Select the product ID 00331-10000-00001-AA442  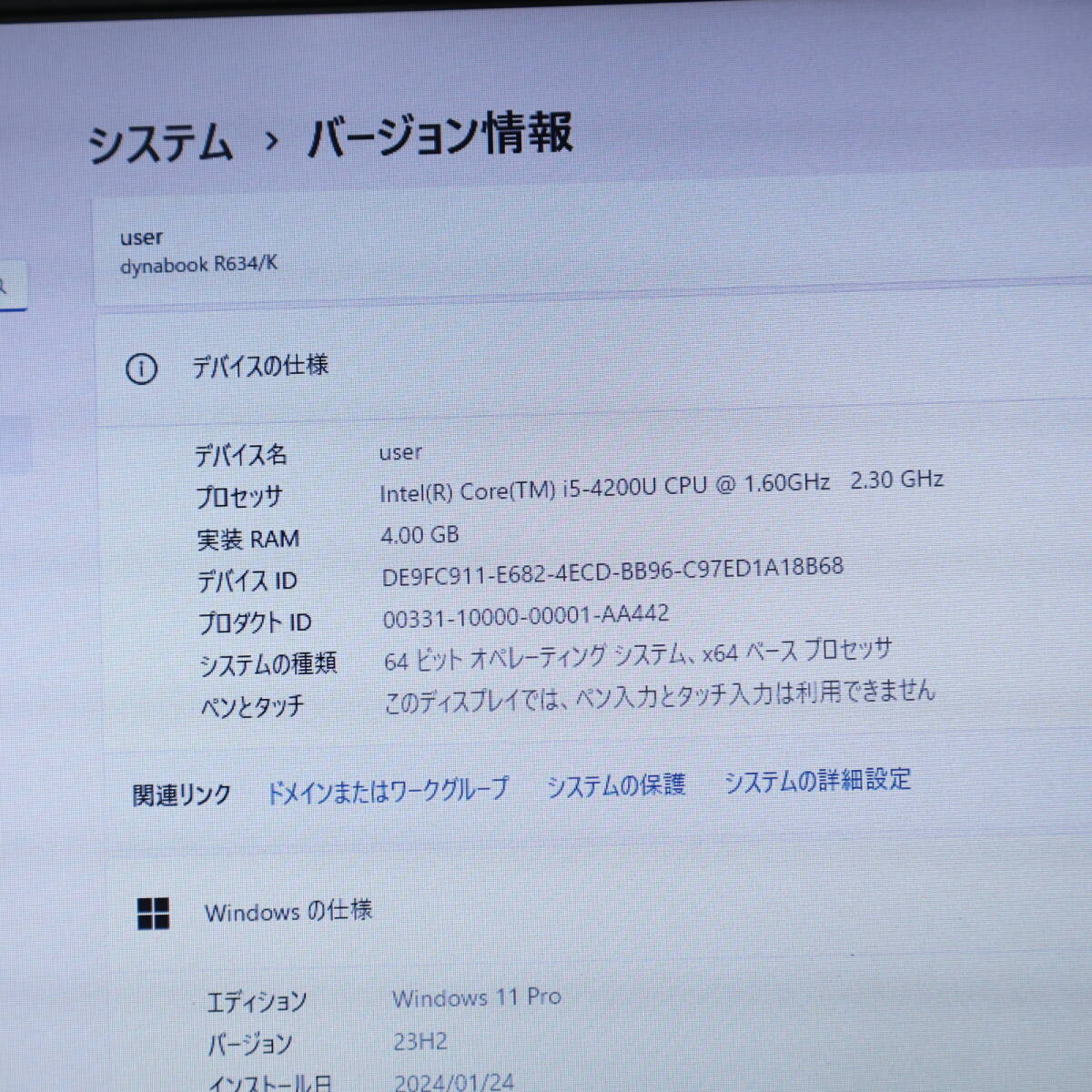[526, 616]
